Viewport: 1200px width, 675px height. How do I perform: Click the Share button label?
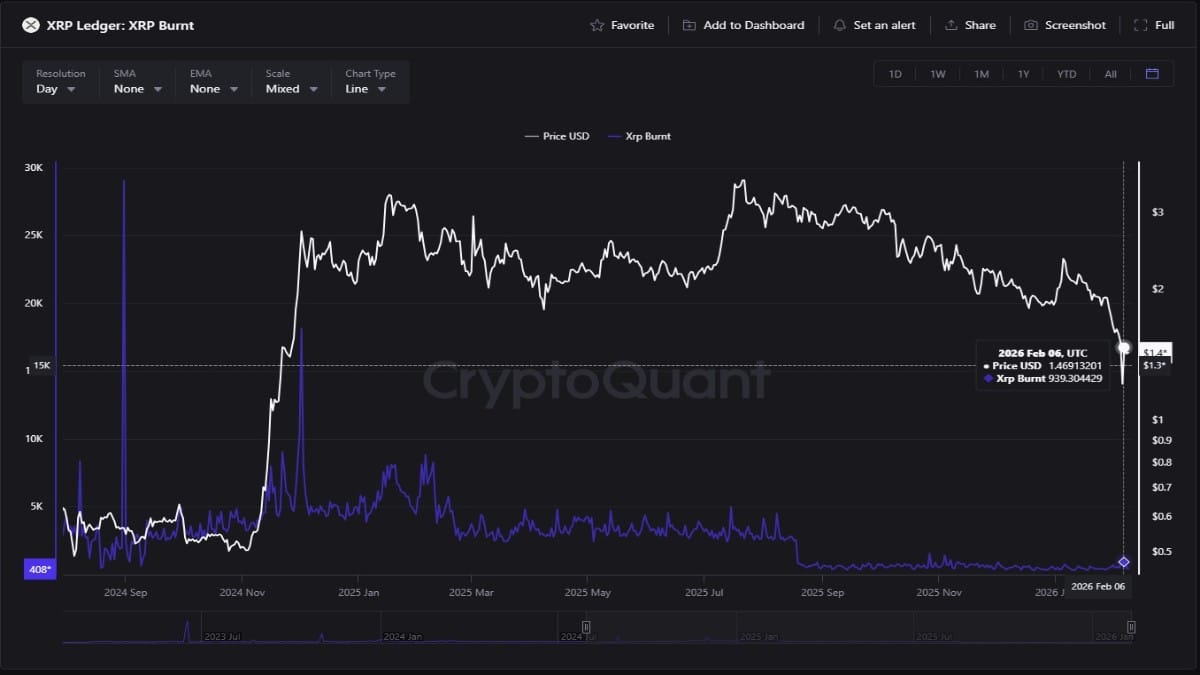coord(980,25)
